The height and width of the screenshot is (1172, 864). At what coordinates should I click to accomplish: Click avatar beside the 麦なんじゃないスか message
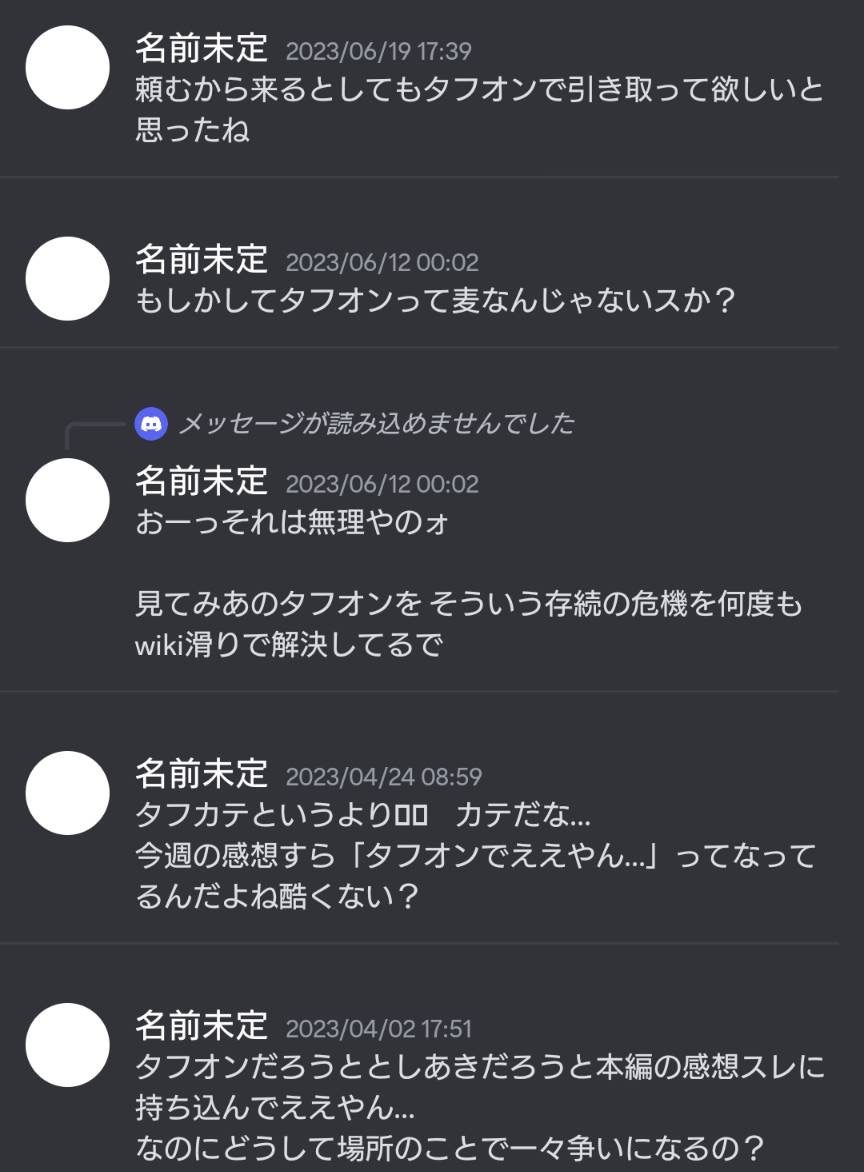tap(67, 278)
